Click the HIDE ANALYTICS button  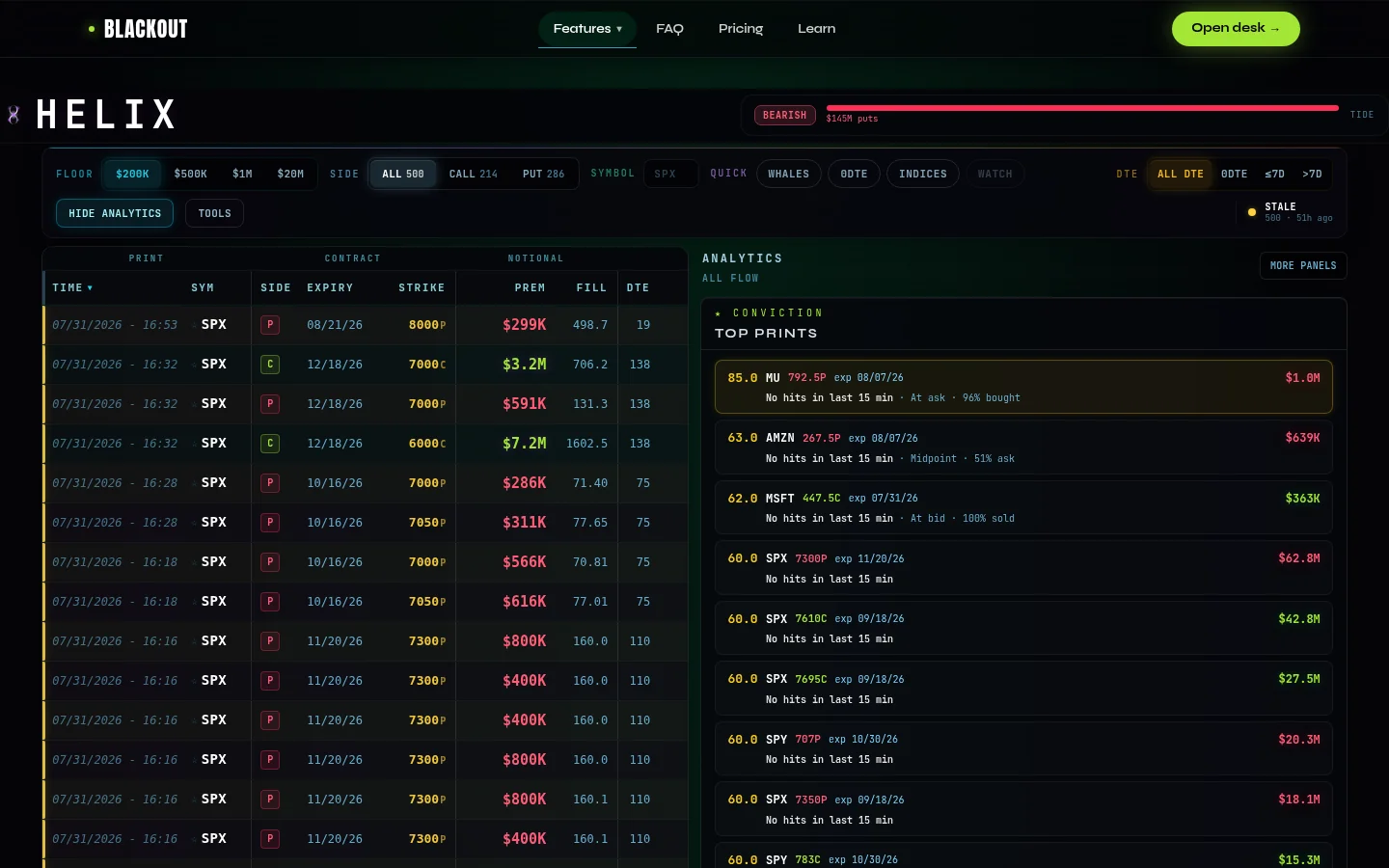click(115, 213)
